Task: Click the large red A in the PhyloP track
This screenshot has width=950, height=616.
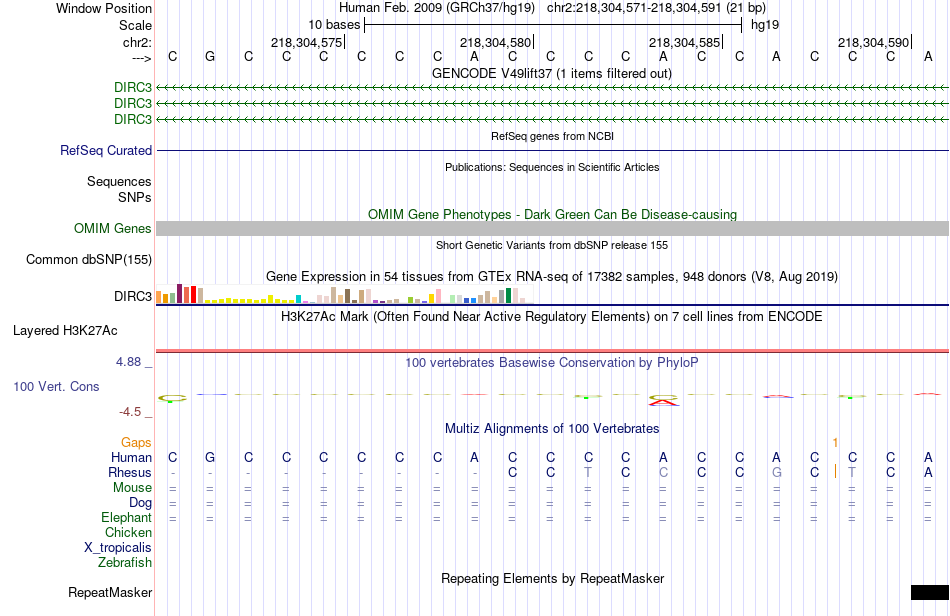Action: click(x=663, y=401)
